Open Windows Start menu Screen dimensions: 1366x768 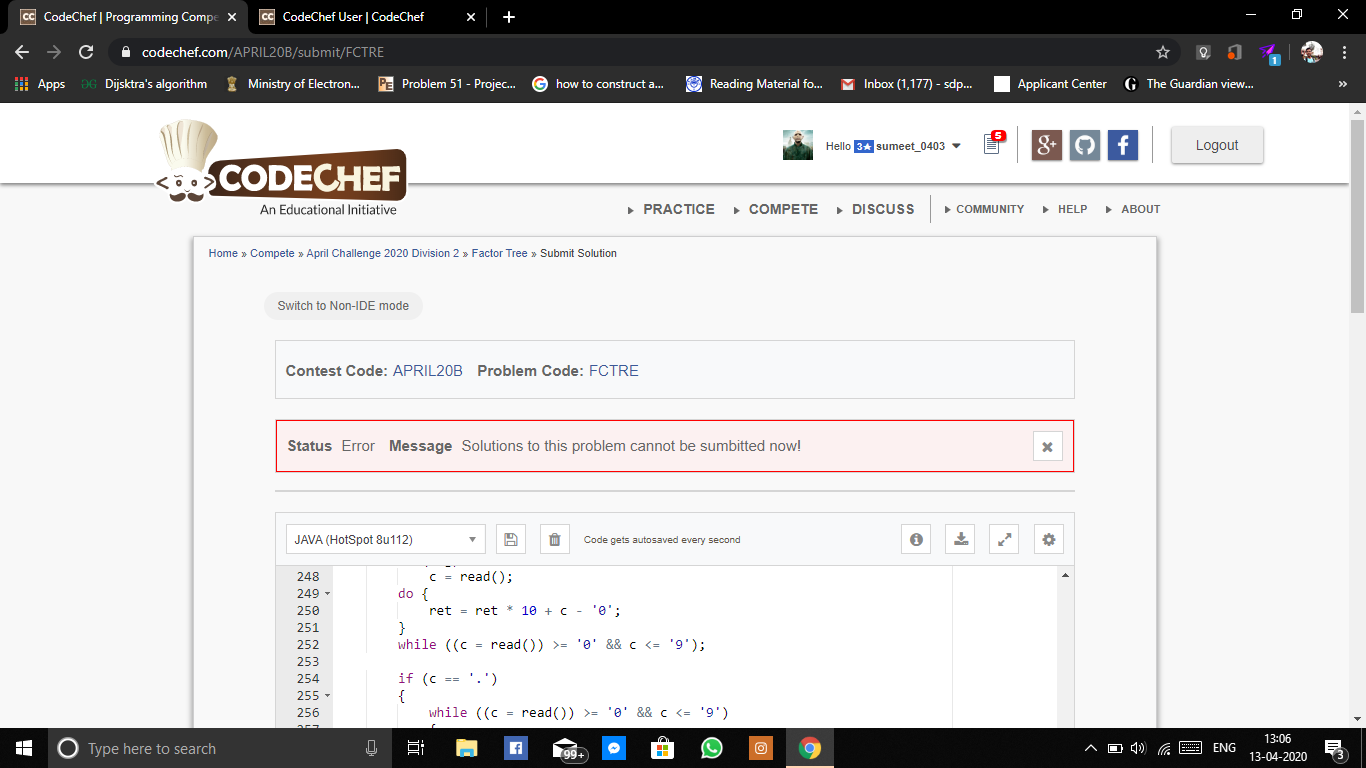tap(24, 748)
